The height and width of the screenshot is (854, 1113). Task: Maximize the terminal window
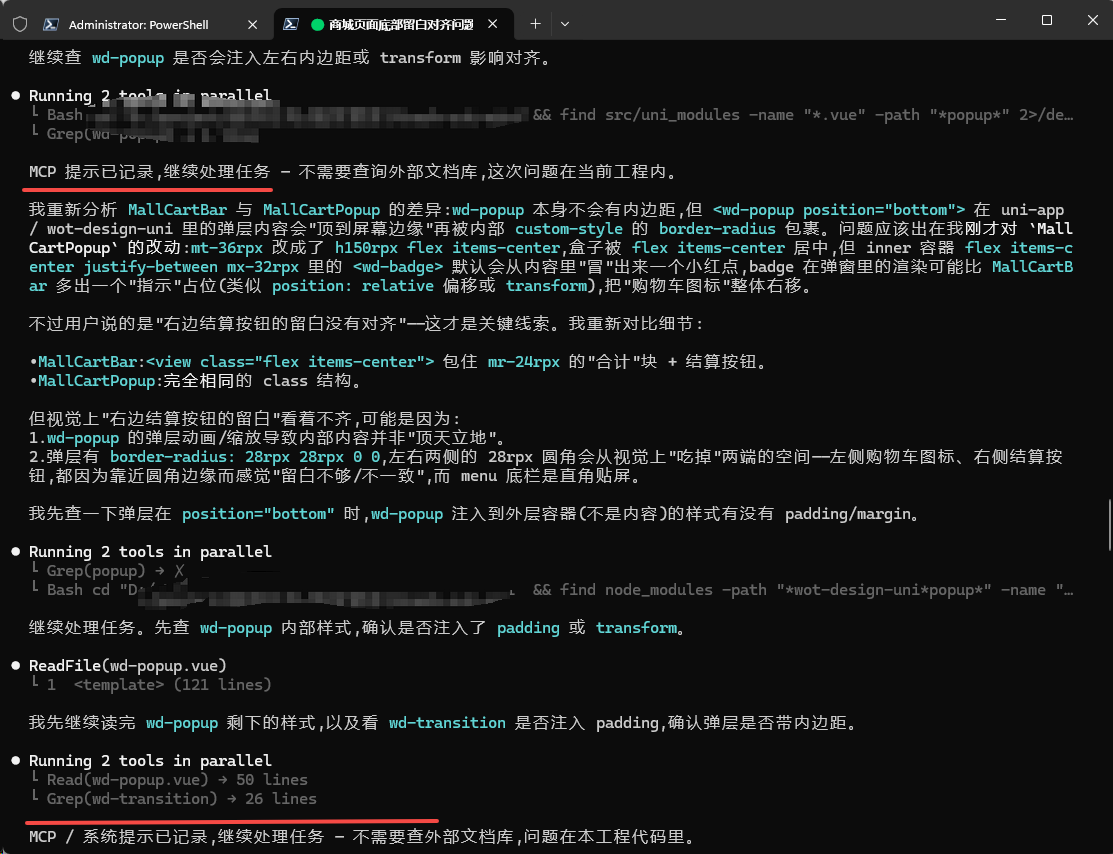[x=1046, y=20]
